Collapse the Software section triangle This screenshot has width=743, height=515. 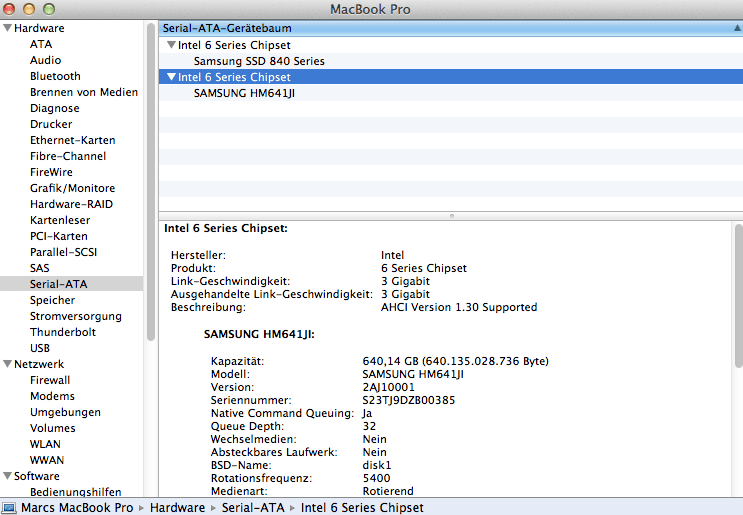pos(8,476)
